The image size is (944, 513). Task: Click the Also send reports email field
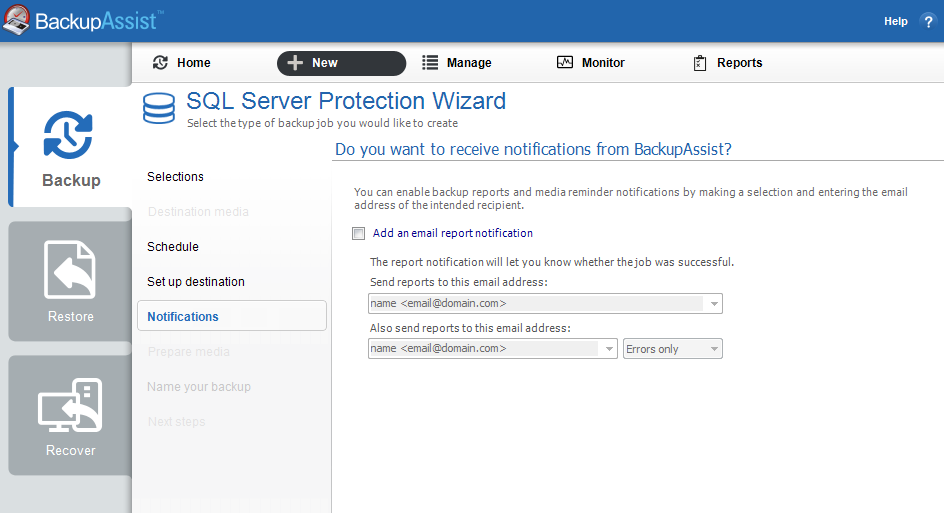[x=492, y=349]
